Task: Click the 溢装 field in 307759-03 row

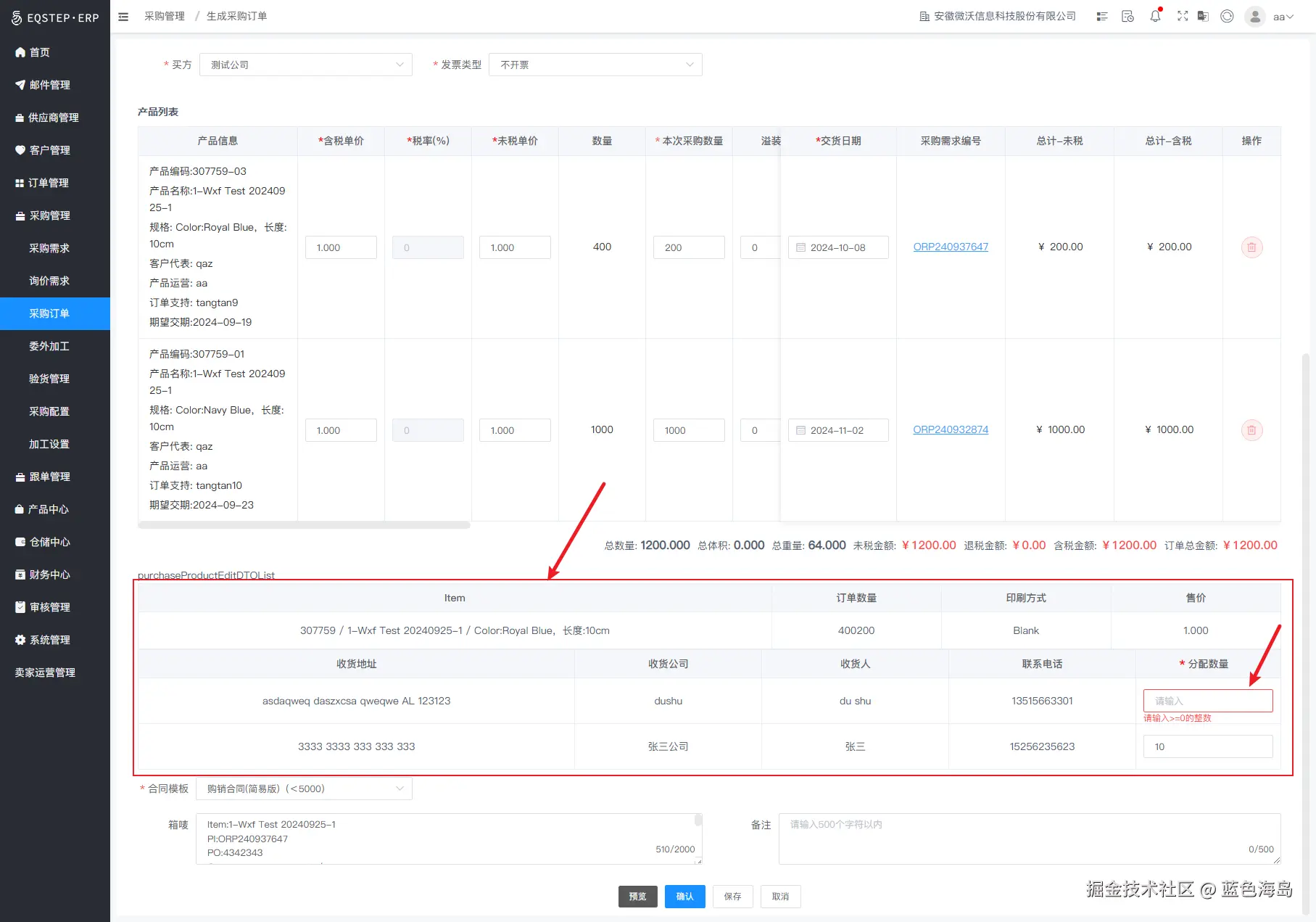Action: tap(760, 247)
